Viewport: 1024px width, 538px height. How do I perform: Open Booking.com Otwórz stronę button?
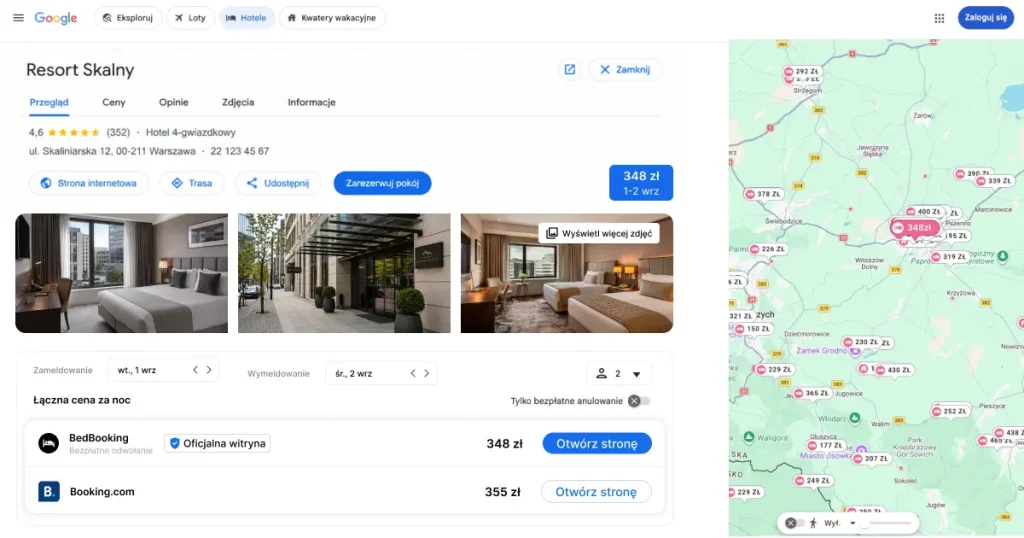pos(596,492)
